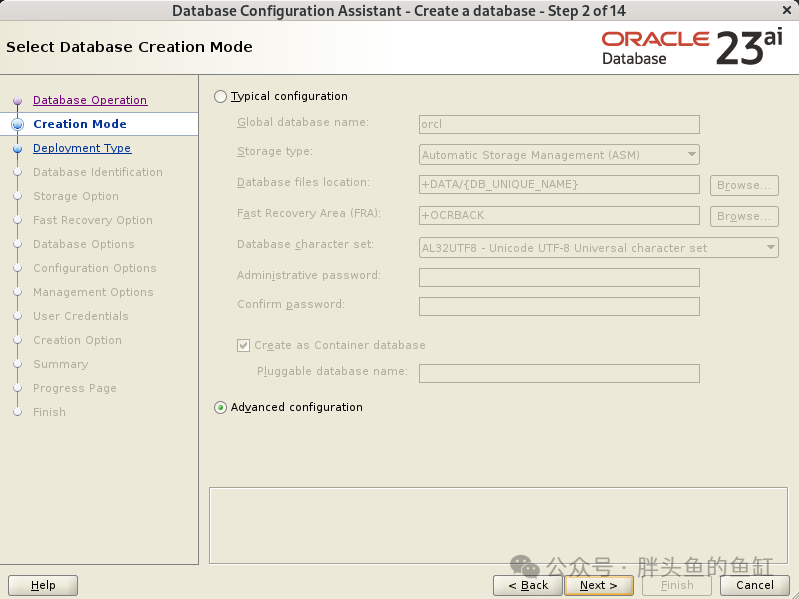Click the Global database name field

559,124
